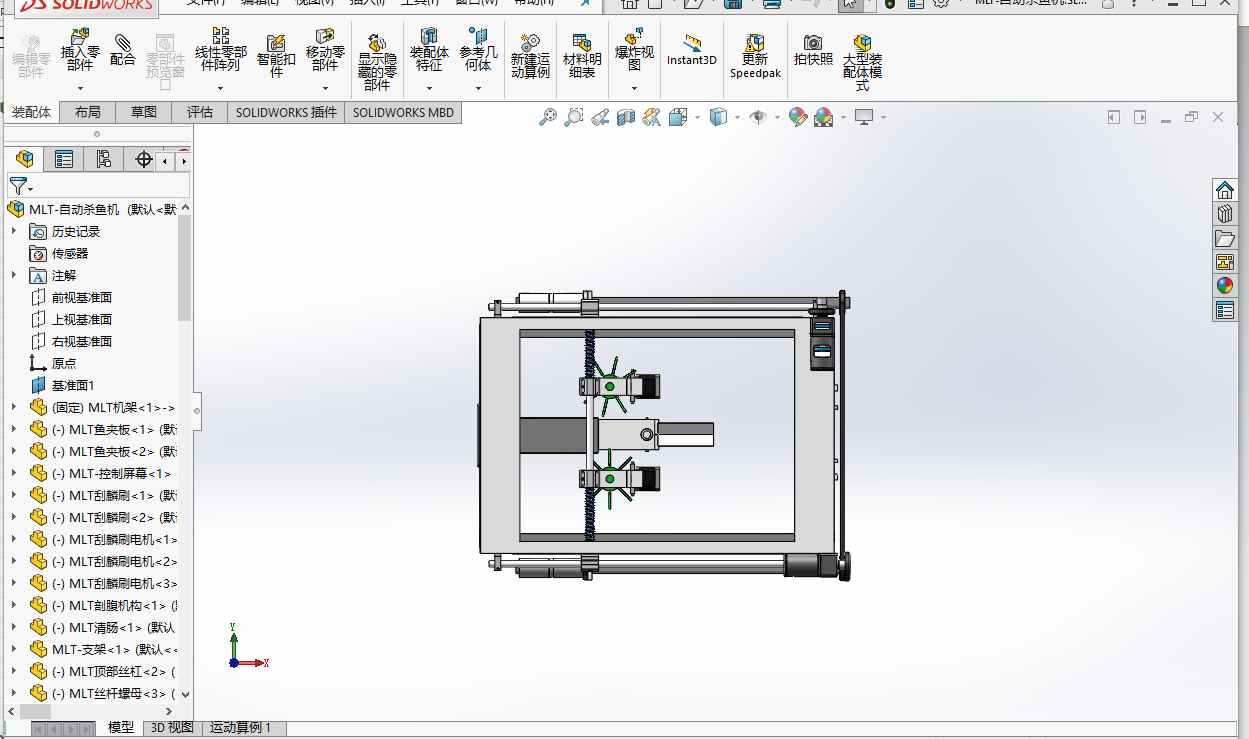
Task: Open the 3D 视图 bottom tab
Action: coord(172,728)
